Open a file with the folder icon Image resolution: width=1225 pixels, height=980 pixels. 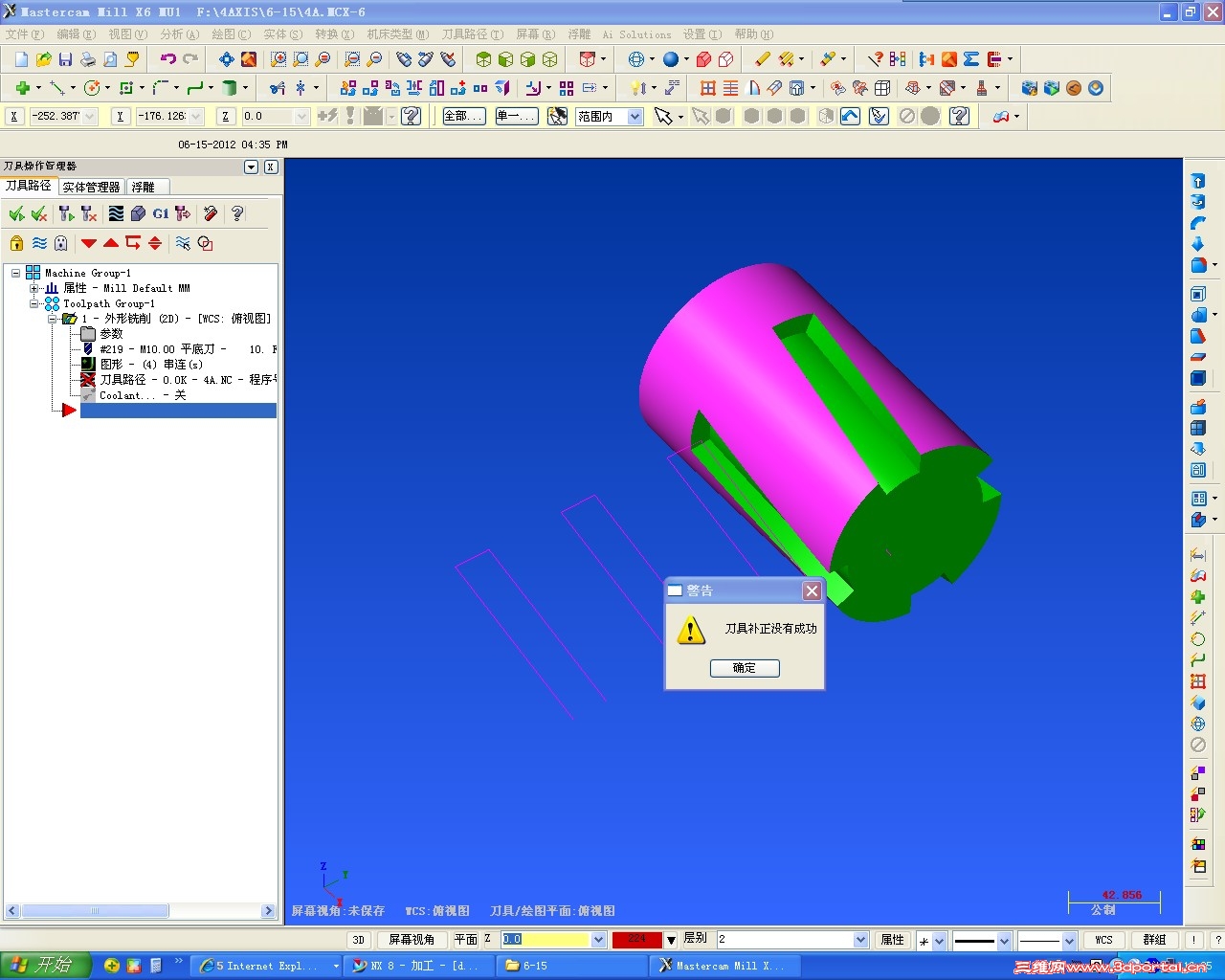43,59
